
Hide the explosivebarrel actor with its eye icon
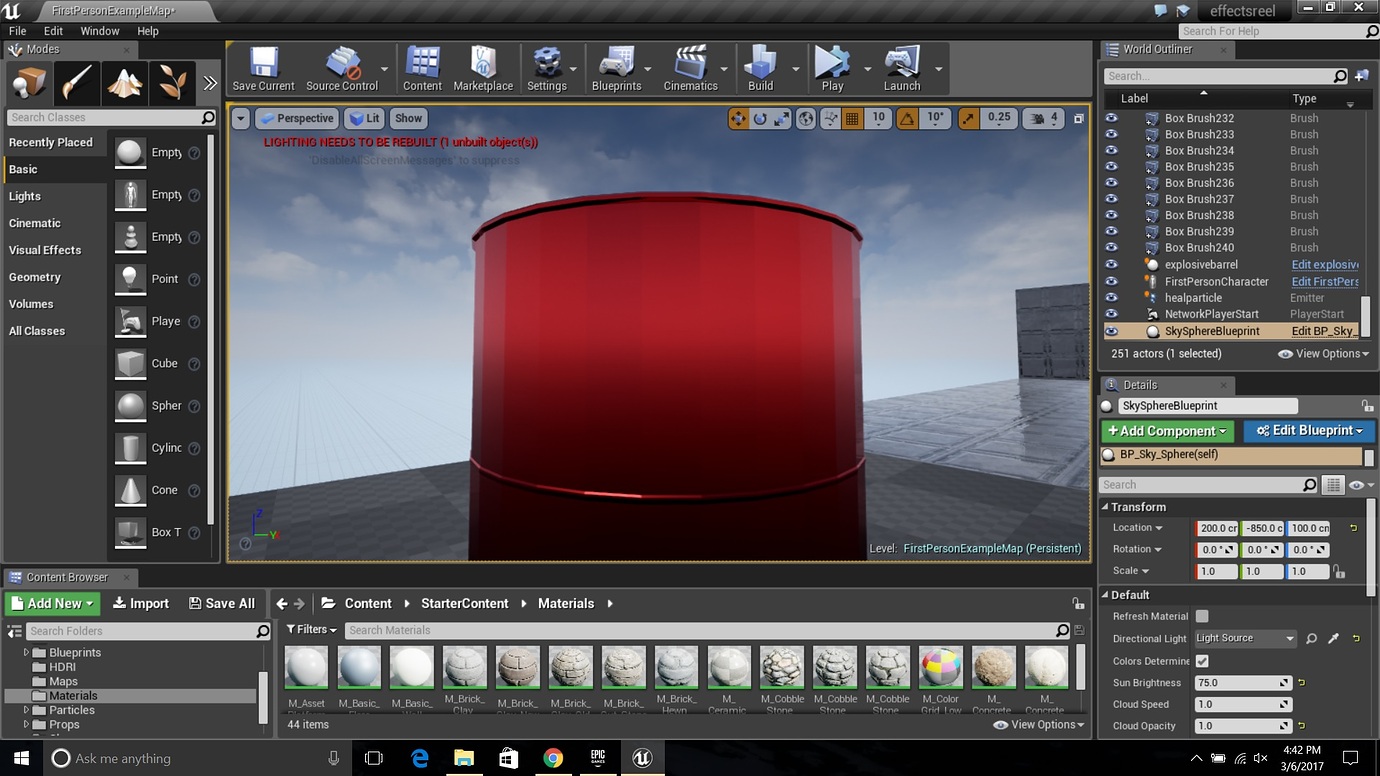[1111, 265]
